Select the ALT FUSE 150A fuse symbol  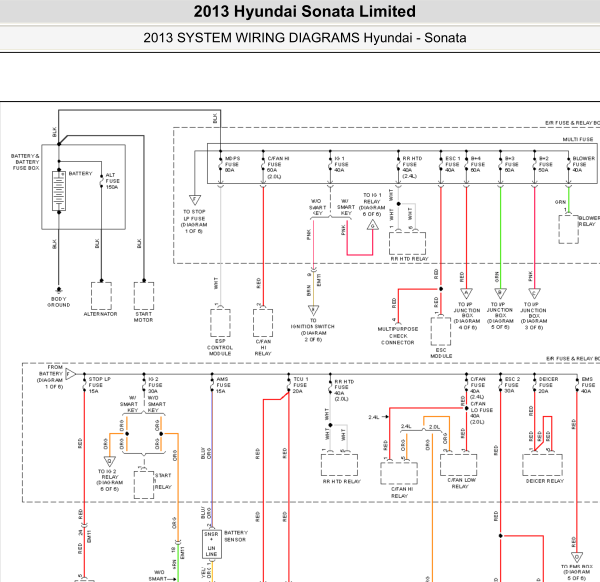click(101, 181)
